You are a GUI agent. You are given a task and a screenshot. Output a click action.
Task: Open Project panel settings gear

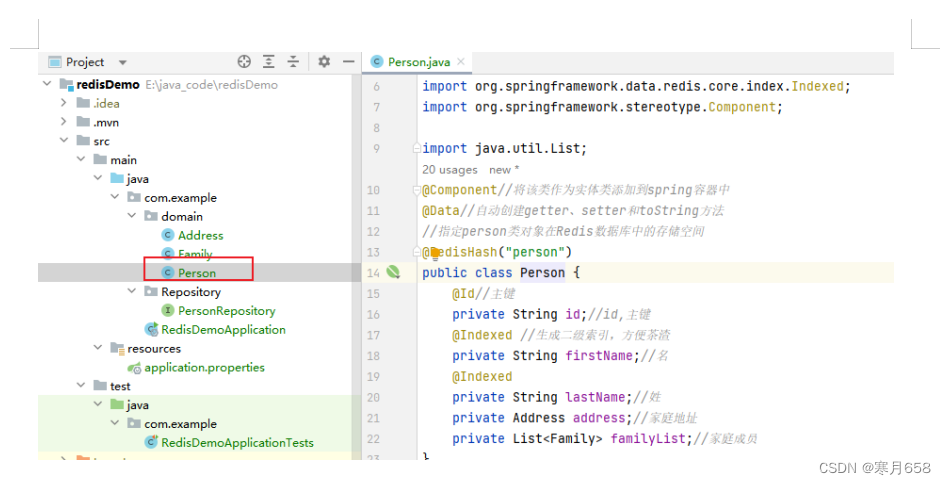(x=324, y=62)
